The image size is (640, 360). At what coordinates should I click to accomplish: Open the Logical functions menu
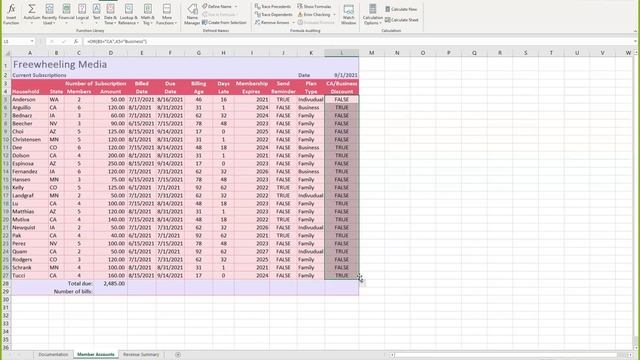(82, 14)
